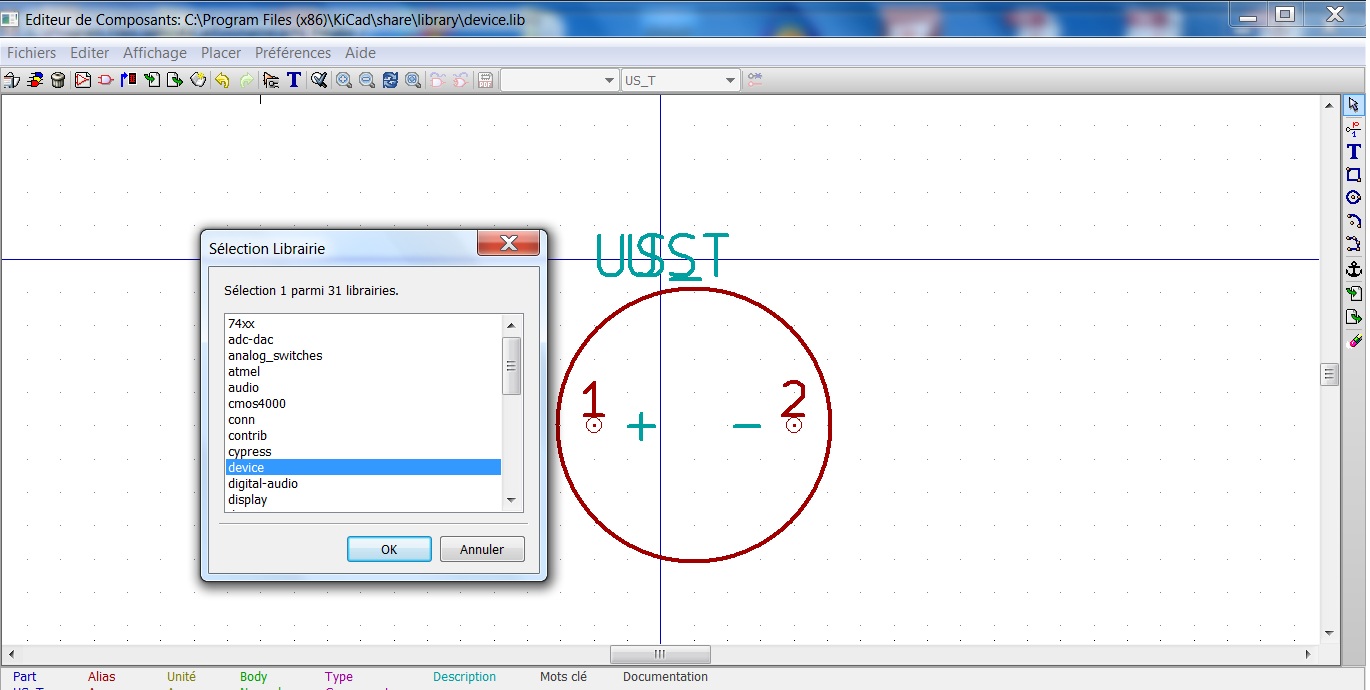
Task: Select the add pin tool
Action: point(1354,128)
